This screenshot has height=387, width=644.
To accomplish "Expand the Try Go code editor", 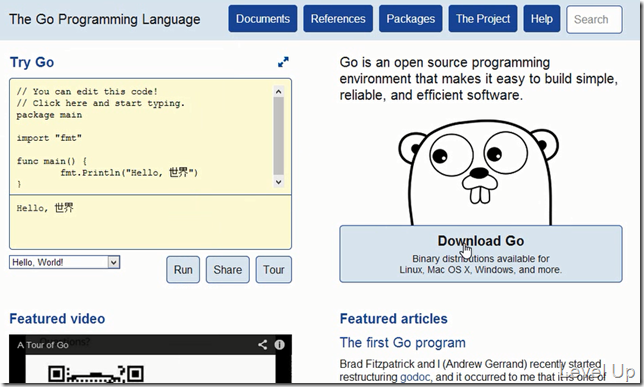I will point(283,62).
